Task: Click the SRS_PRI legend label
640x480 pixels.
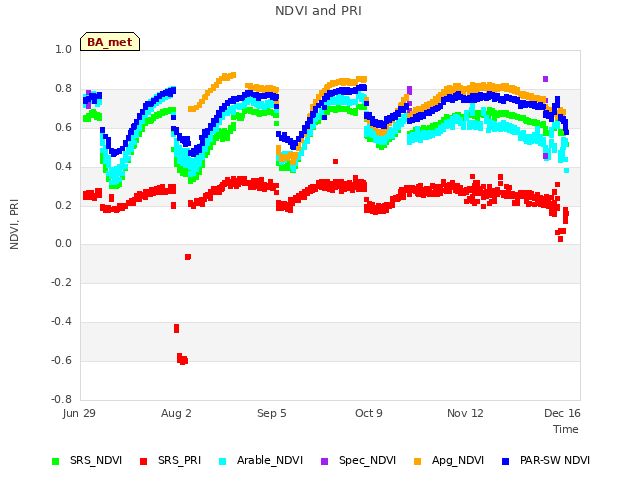Action: [180, 460]
